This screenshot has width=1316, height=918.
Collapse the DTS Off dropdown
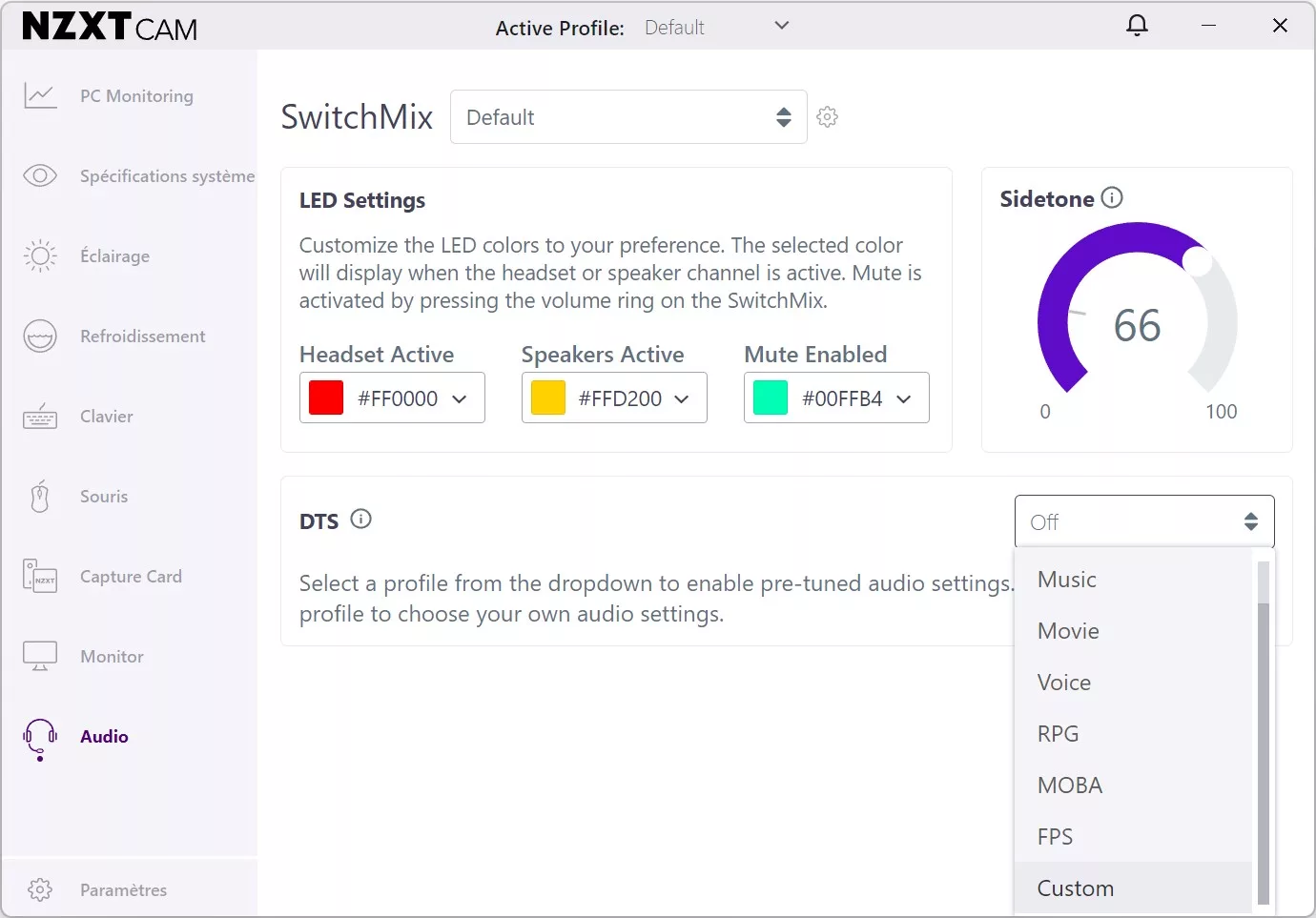pos(1143,521)
